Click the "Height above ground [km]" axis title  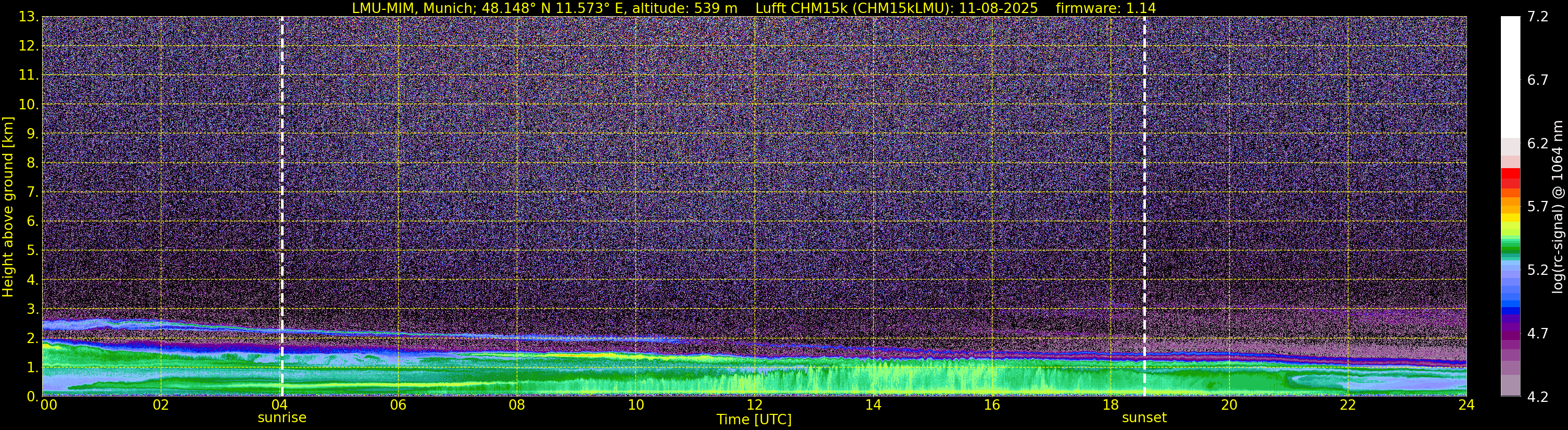[8, 207]
